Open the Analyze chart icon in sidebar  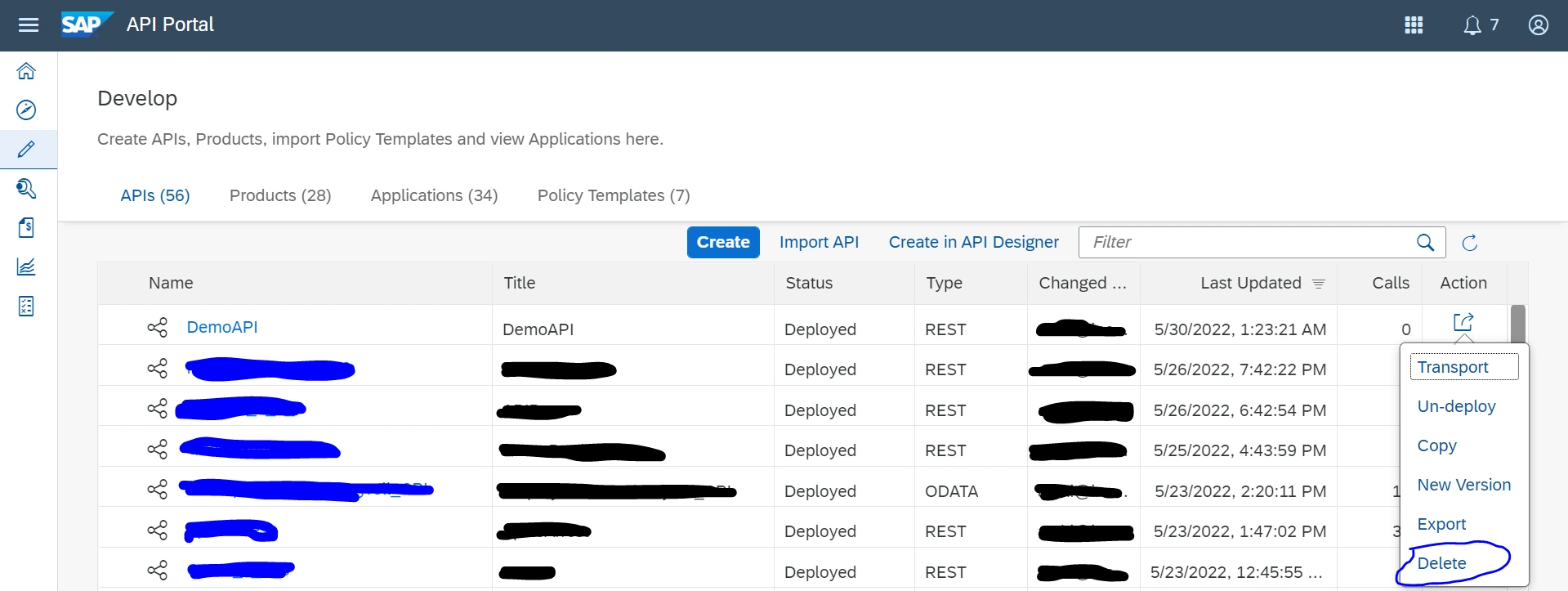26,266
